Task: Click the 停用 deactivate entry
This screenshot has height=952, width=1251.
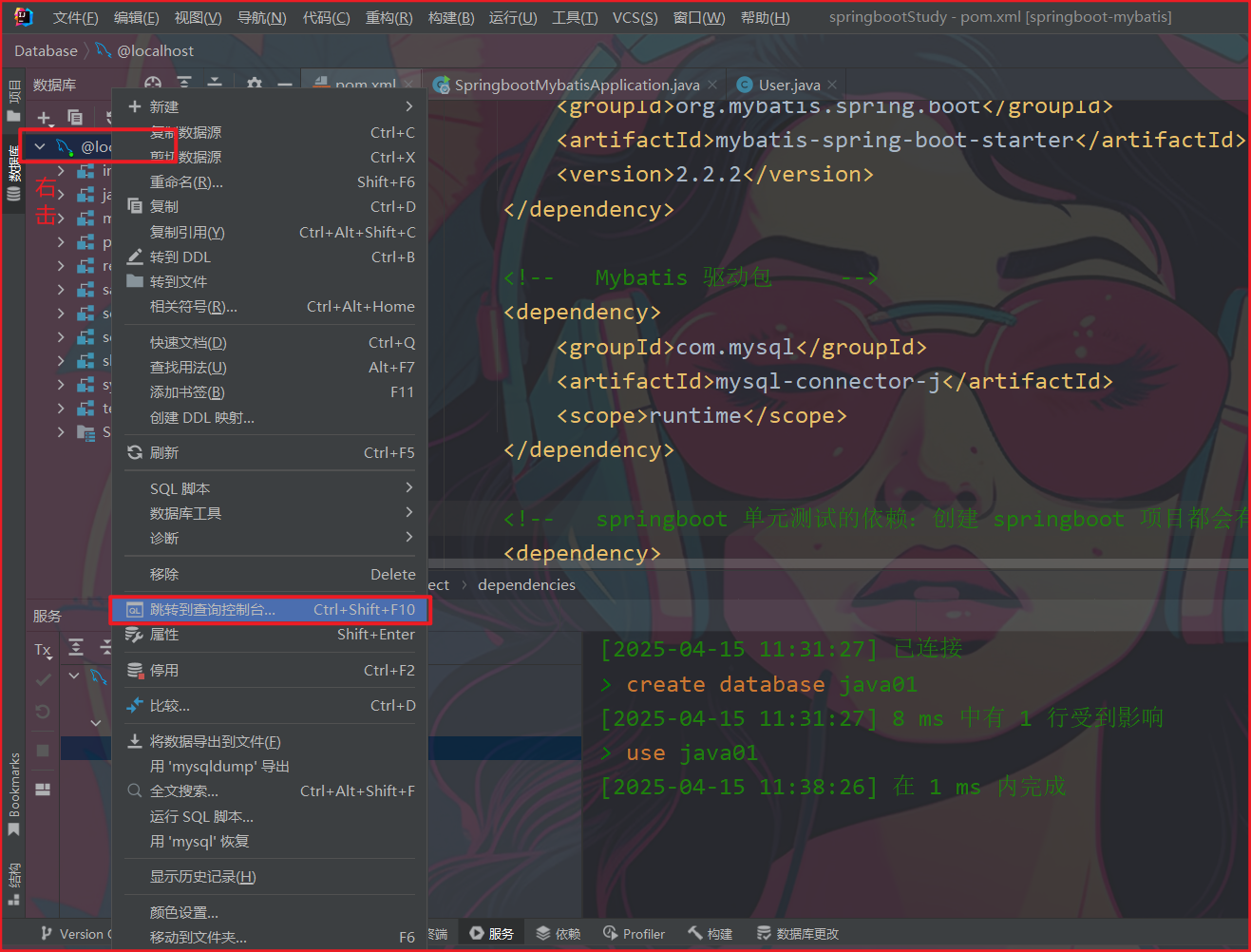Action: pyautogui.click(x=270, y=671)
